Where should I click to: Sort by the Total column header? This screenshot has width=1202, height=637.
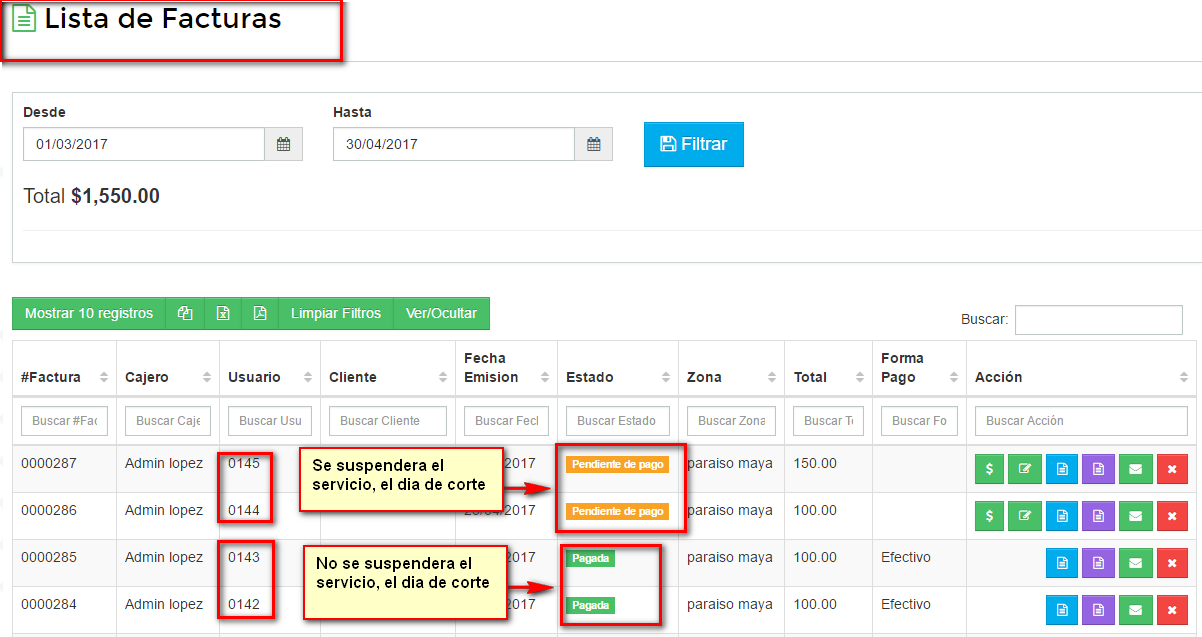click(827, 377)
